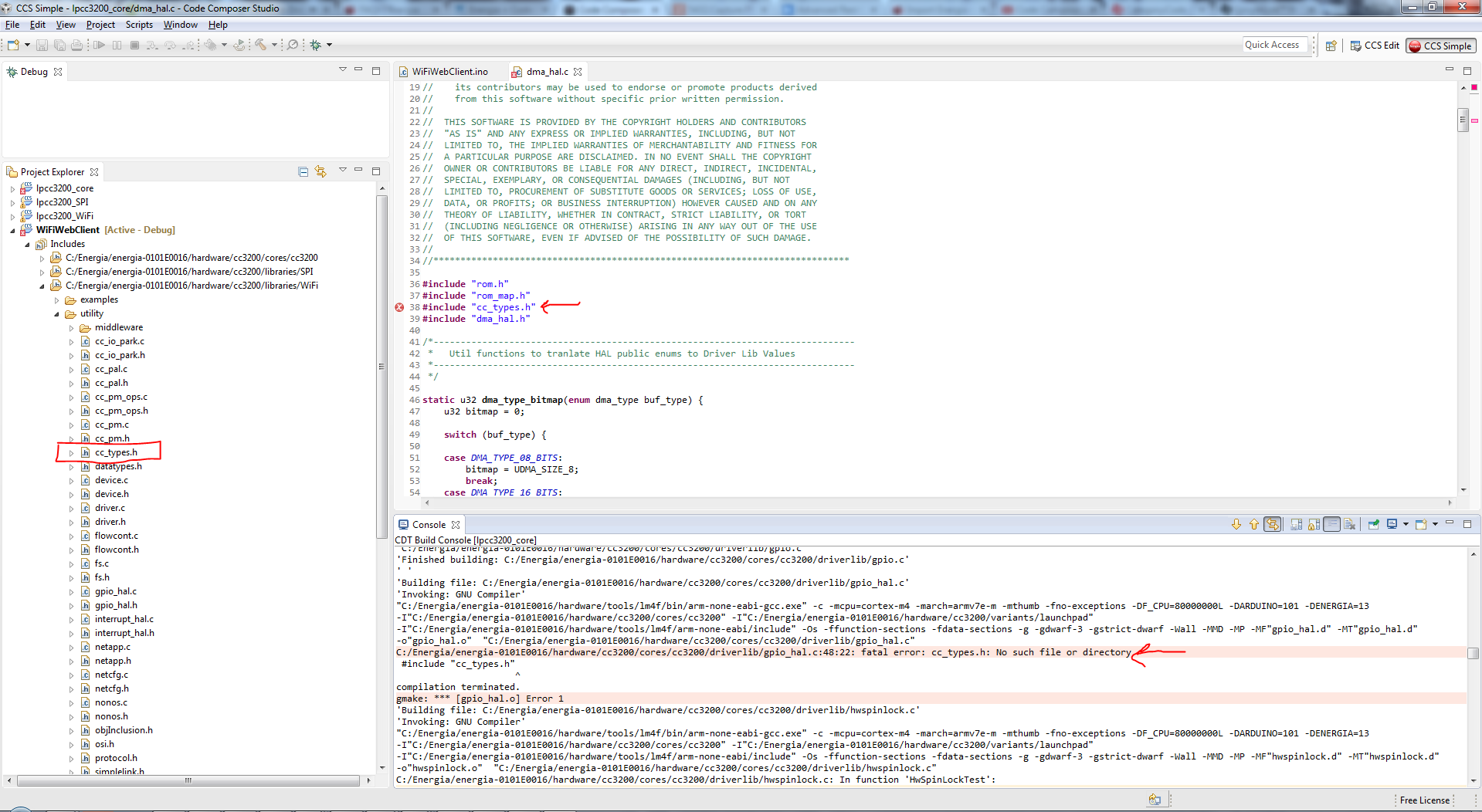The image size is (1482, 812).
Task: Click the Print icon in main toolbar
Action: tap(76, 45)
